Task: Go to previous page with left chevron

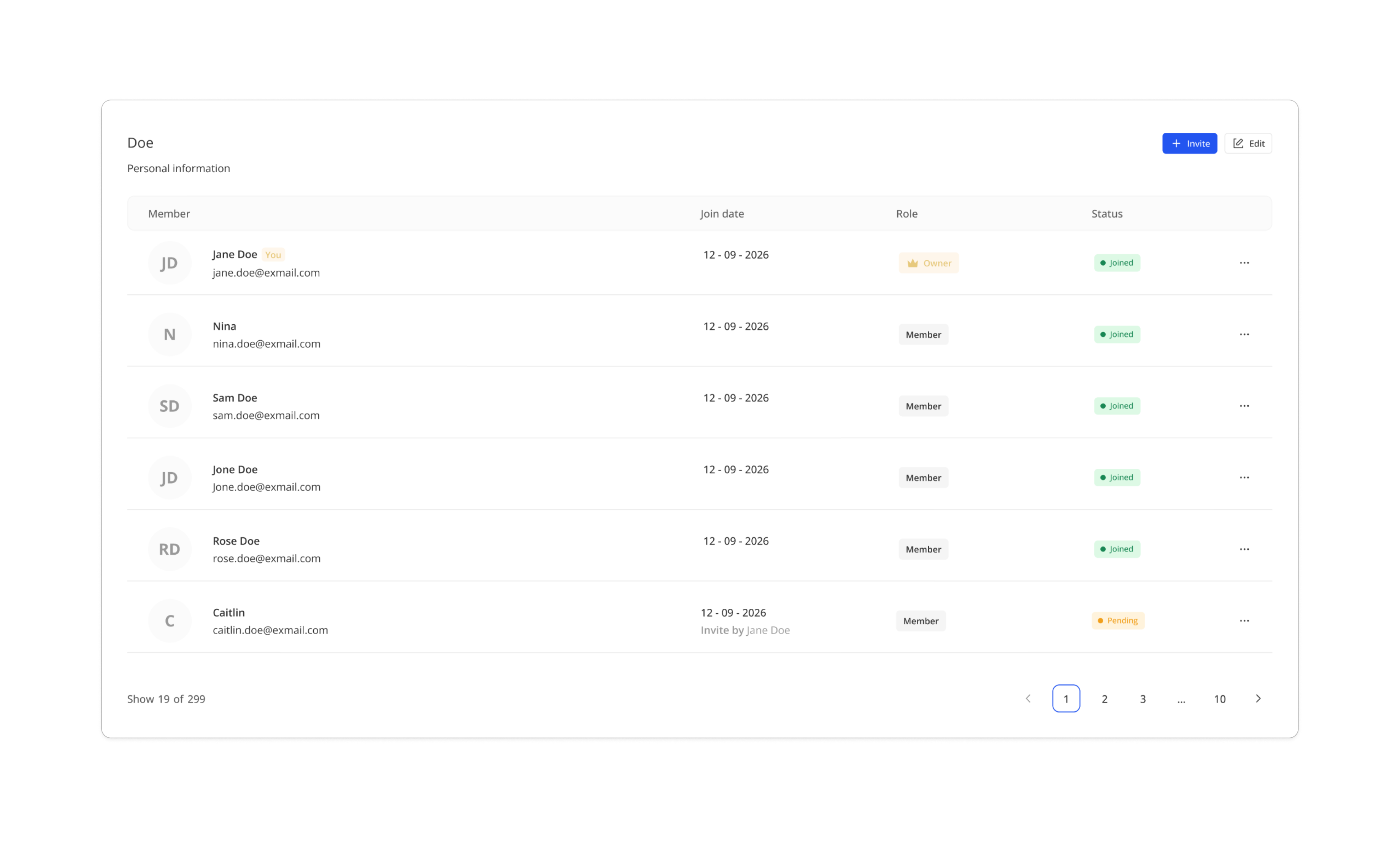Action: 1027,698
